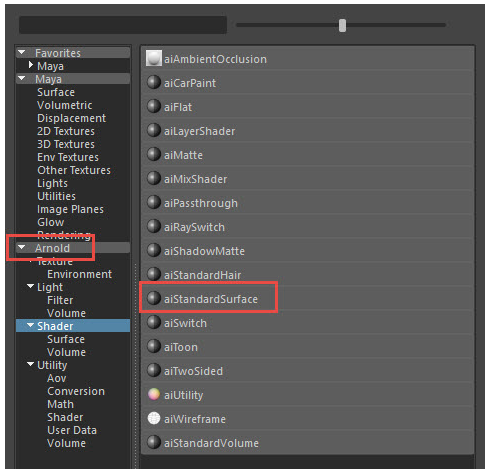Create an aiMixShader node
Screen dimensions: 487x473
pos(307,179)
